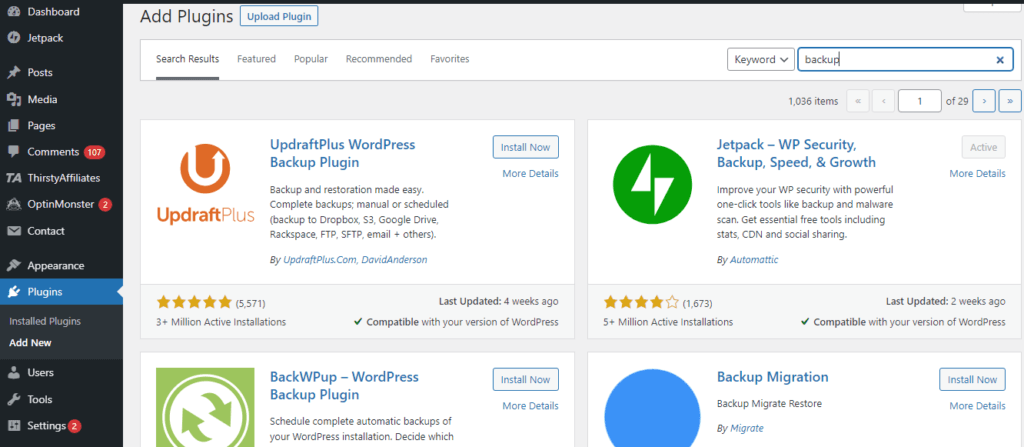Click the Comments speech bubble icon
The height and width of the screenshot is (447, 1024).
(13, 152)
